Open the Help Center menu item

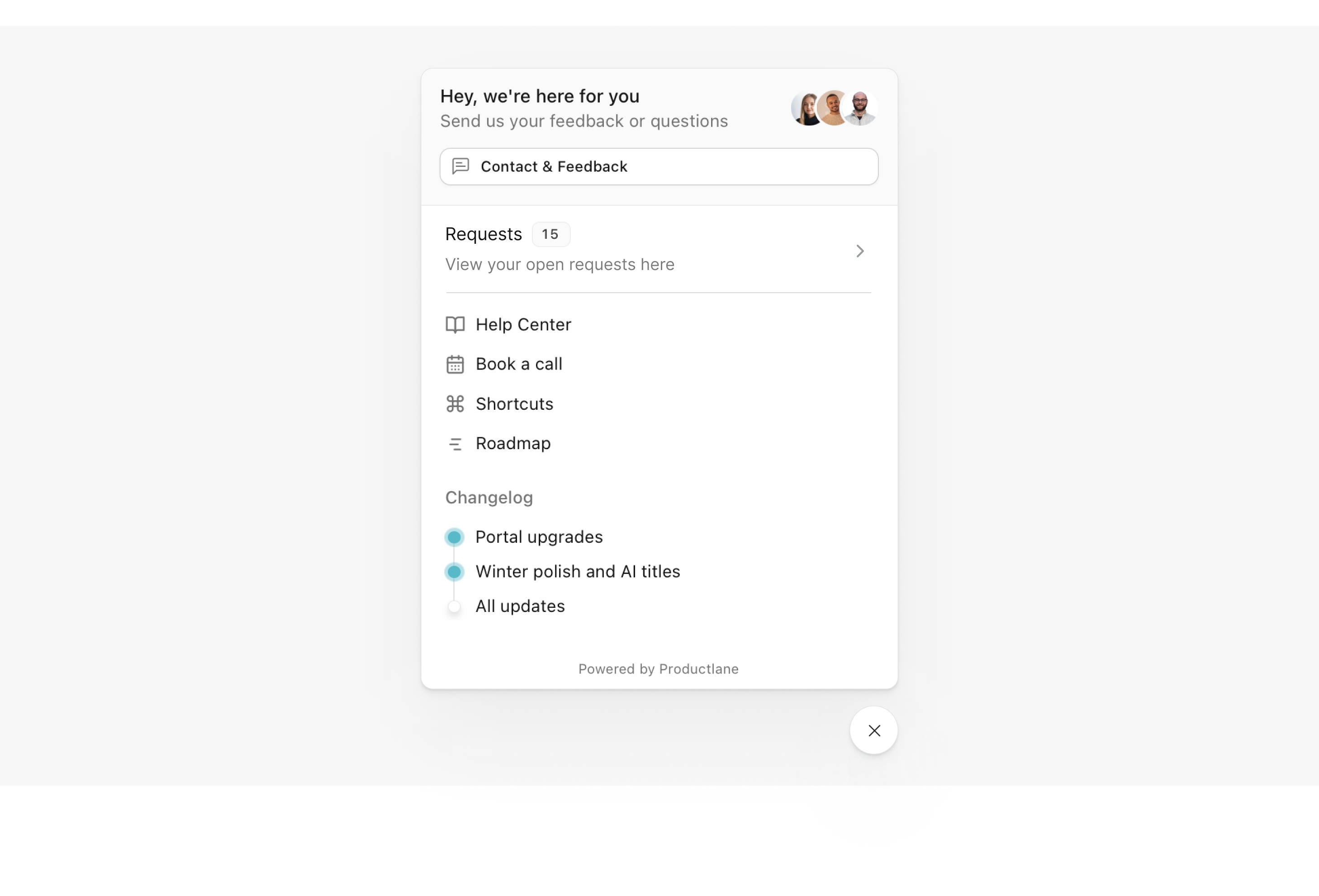(x=523, y=325)
